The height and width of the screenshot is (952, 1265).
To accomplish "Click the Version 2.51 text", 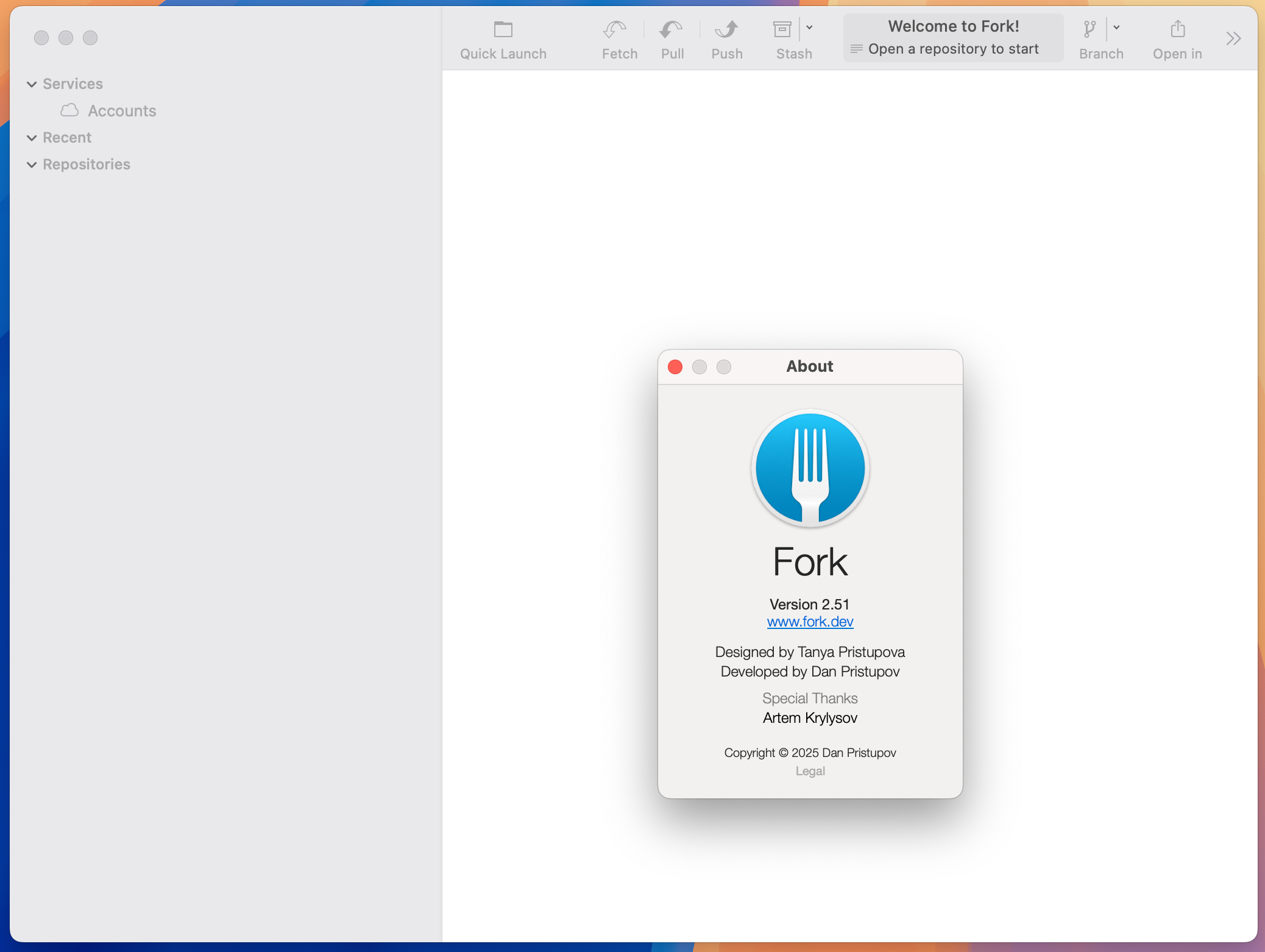I will [809, 604].
